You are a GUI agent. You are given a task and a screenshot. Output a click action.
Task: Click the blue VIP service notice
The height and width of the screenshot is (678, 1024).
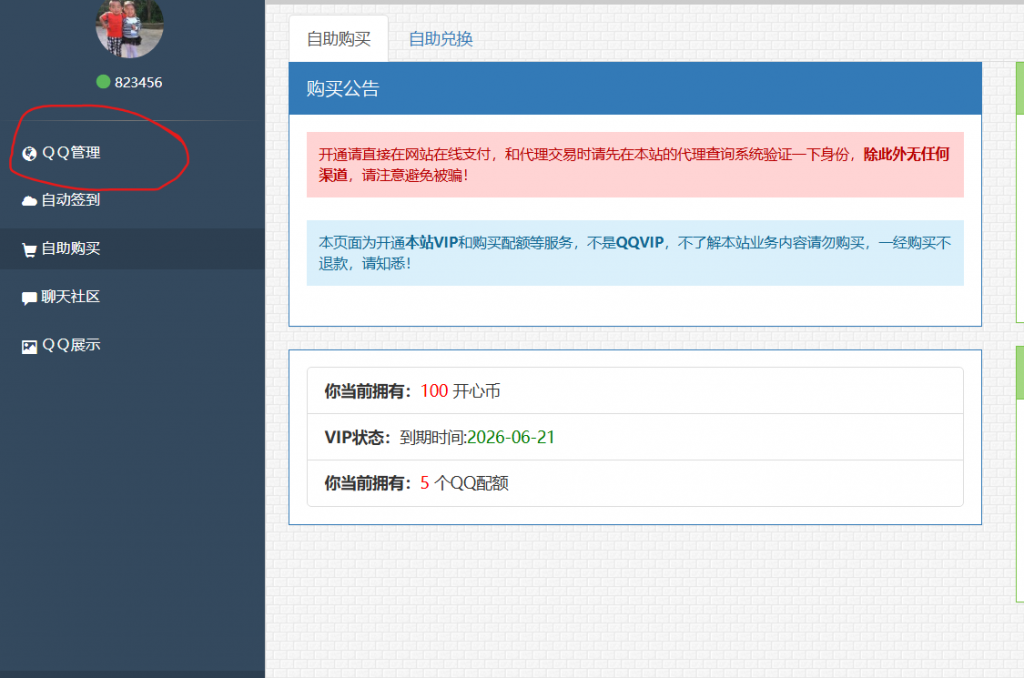(634, 252)
